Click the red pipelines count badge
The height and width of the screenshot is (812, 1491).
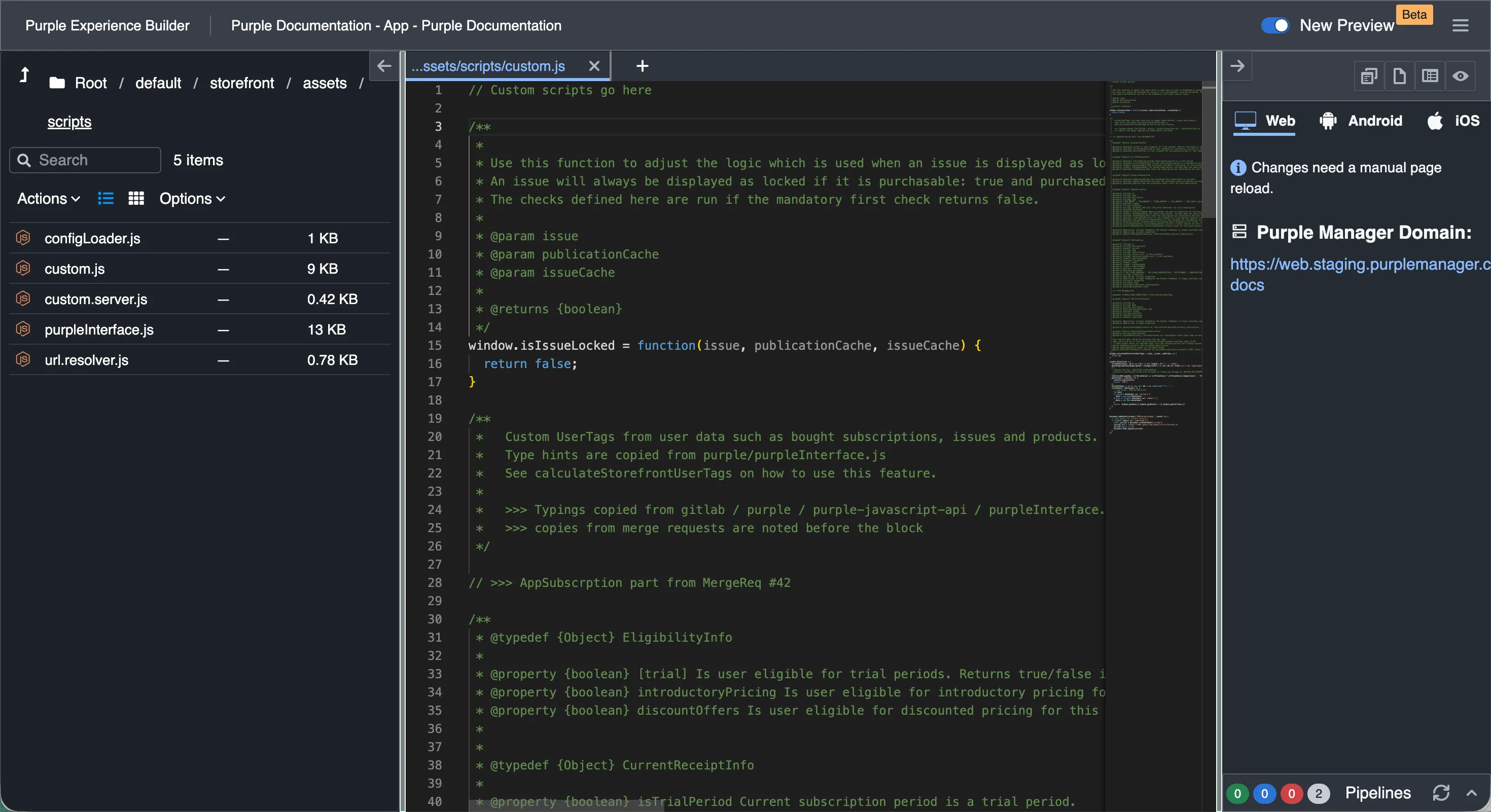tap(1291, 793)
